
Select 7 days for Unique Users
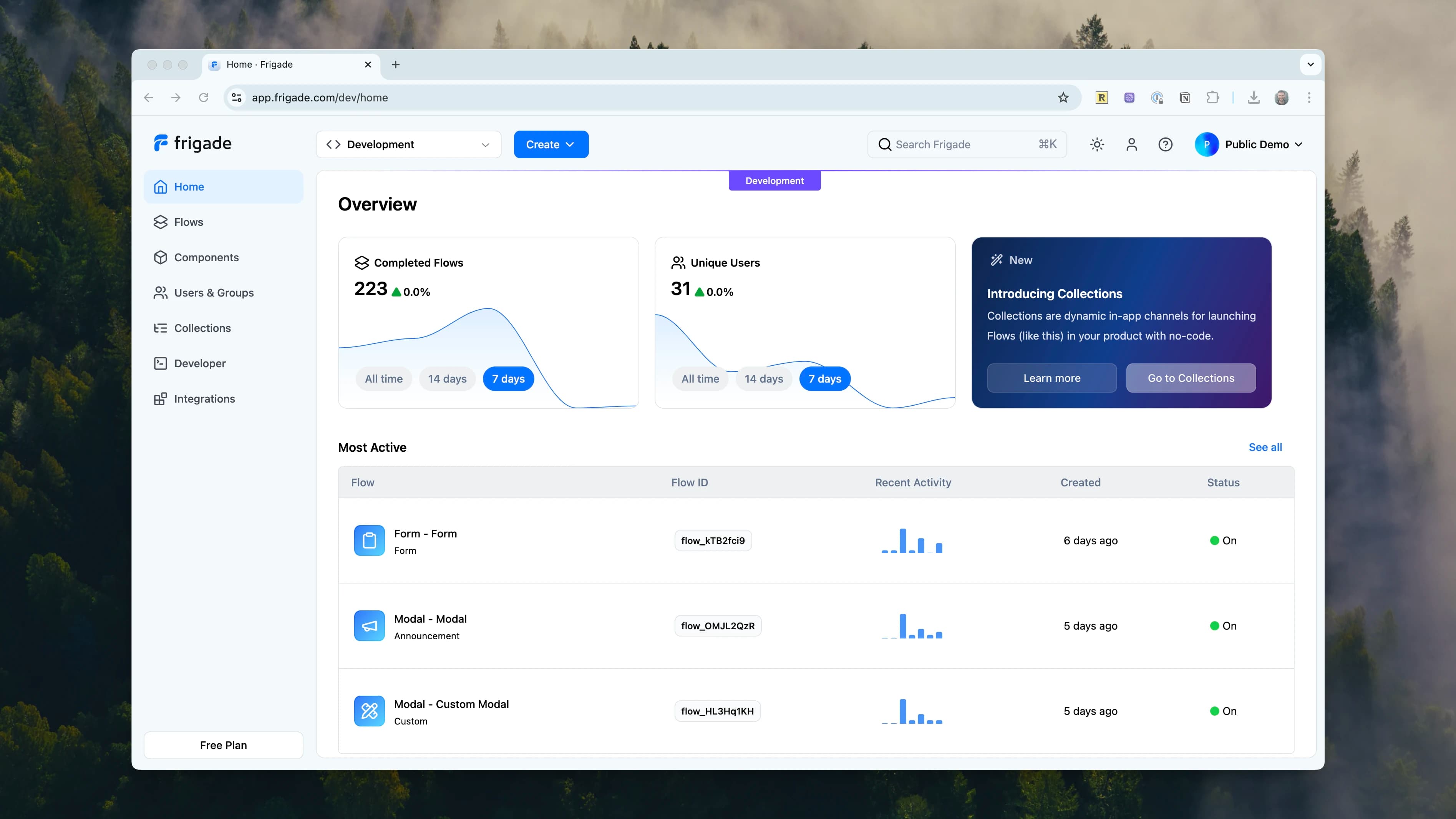pyautogui.click(x=825, y=379)
